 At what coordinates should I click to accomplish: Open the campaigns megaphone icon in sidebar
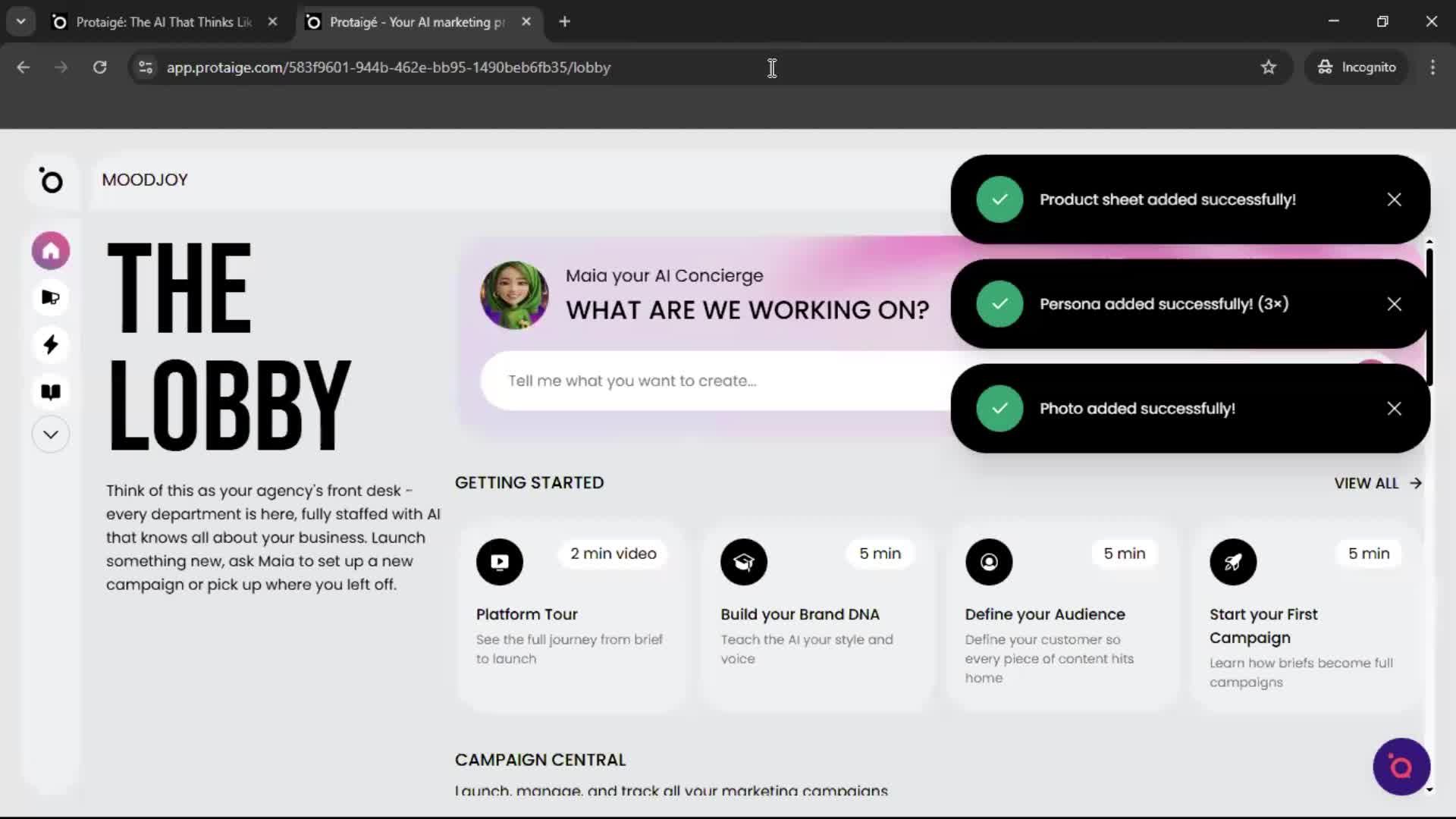50,297
